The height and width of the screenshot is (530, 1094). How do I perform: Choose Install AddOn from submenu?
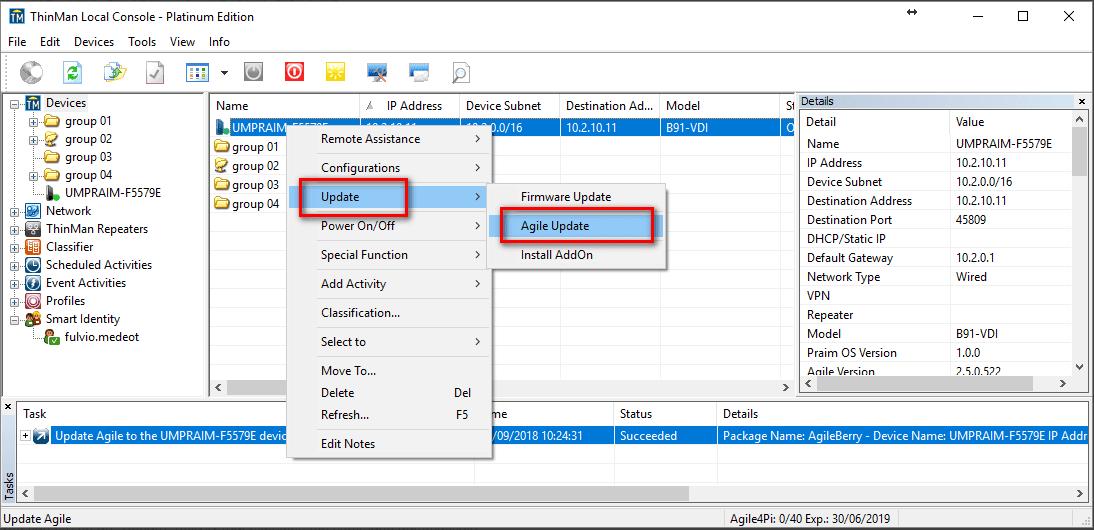576,255
